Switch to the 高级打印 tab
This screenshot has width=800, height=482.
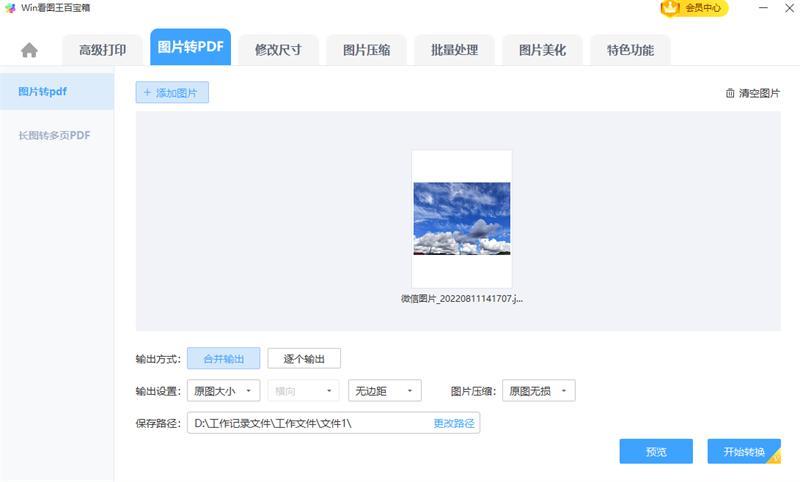pos(103,50)
